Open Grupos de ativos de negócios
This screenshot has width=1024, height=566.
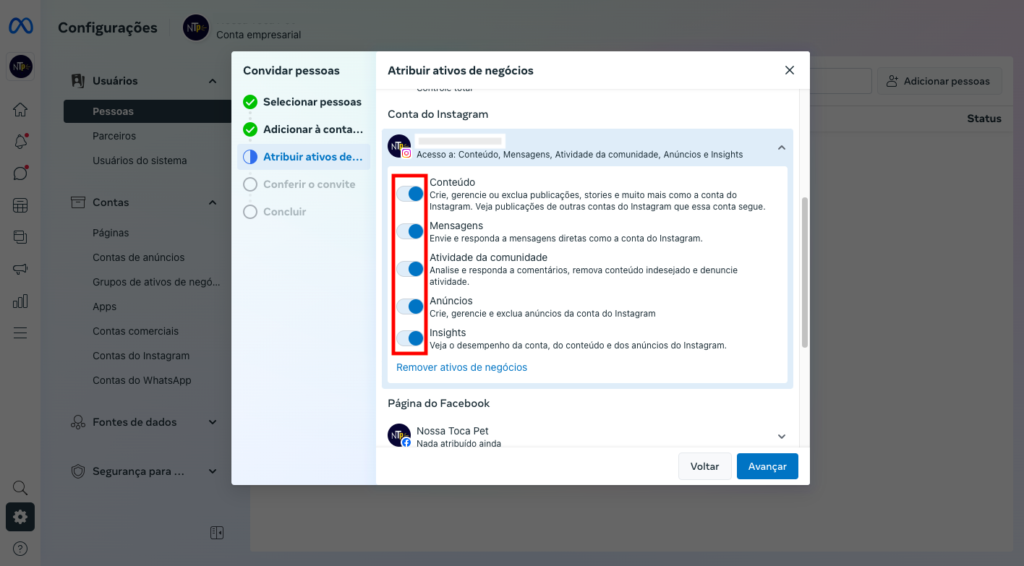[156, 282]
